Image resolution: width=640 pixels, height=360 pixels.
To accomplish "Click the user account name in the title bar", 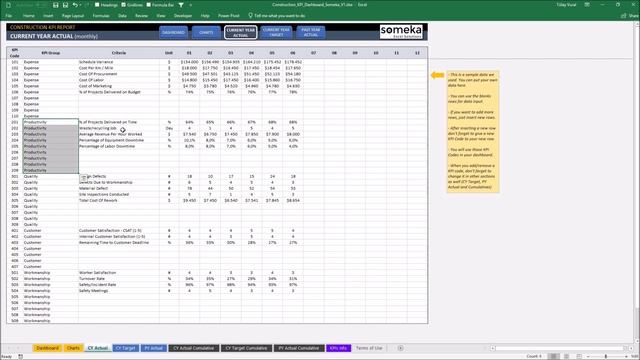I will pyautogui.click(x=566, y=5).
